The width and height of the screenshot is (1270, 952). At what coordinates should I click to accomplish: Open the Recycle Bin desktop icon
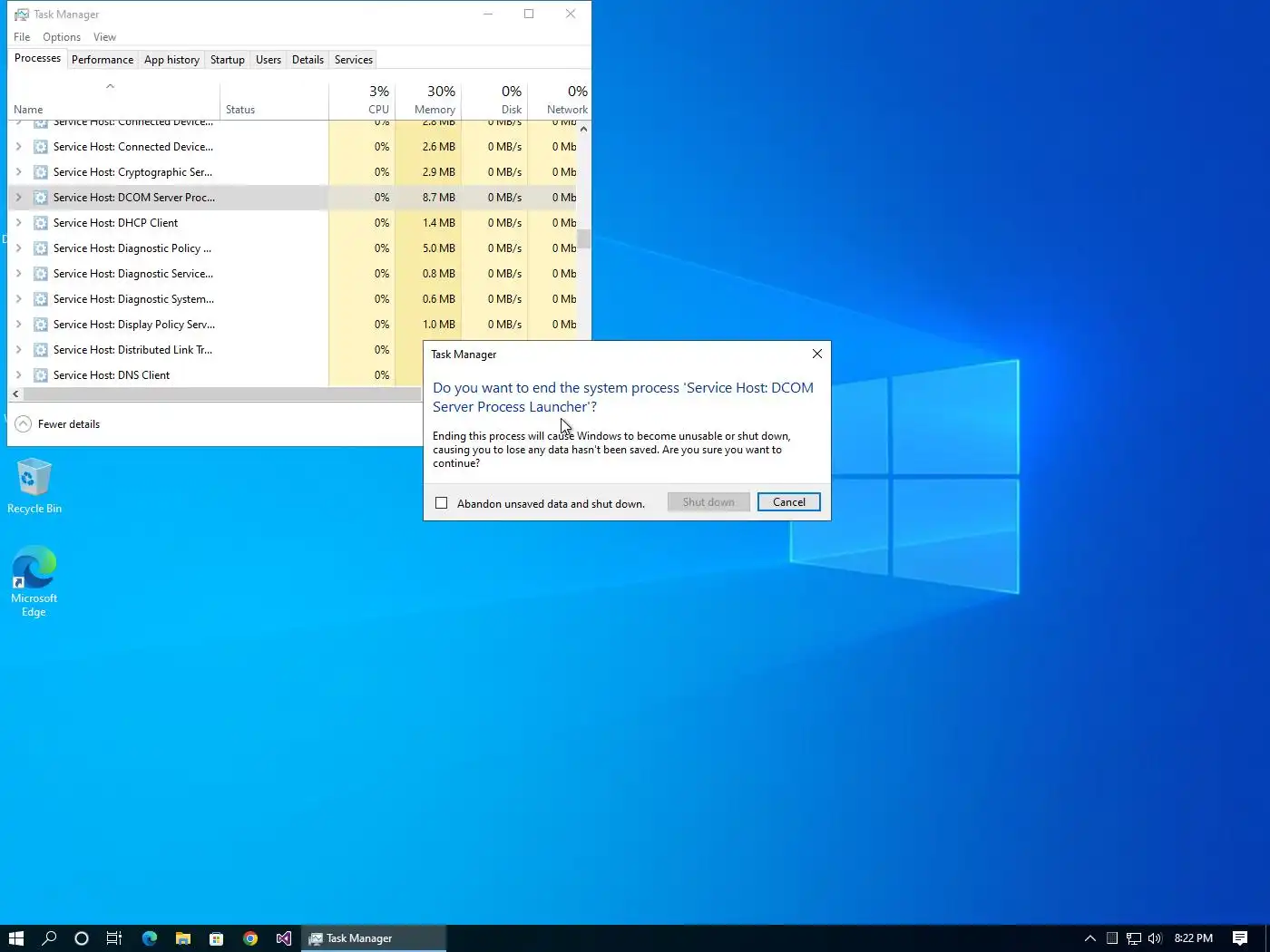point(34,486)
